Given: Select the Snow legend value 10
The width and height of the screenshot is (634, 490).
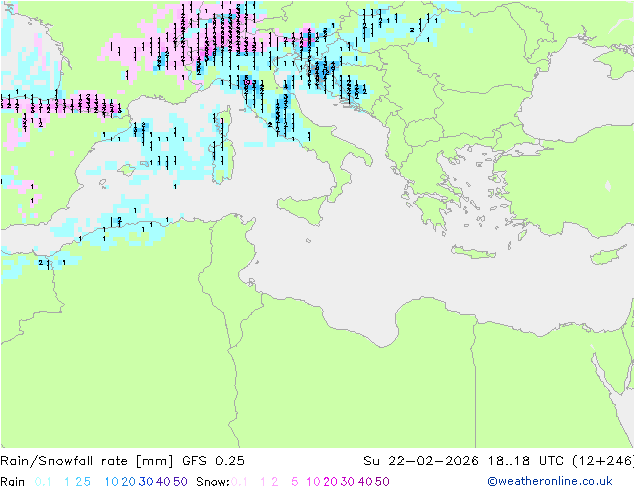Looking at the screenshot, I should coord(313,482).
